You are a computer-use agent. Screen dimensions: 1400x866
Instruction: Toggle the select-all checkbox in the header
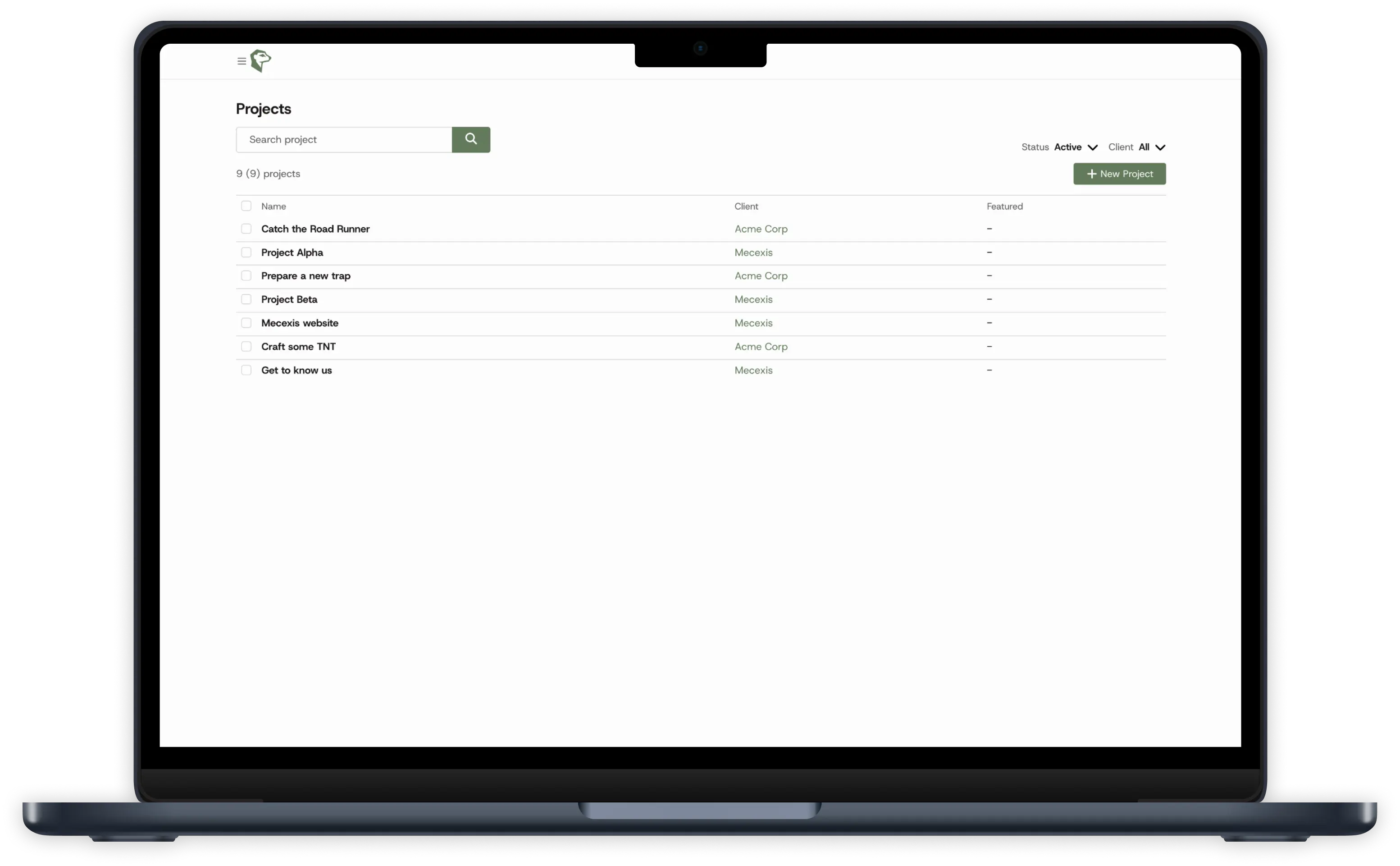pos(246,206)
